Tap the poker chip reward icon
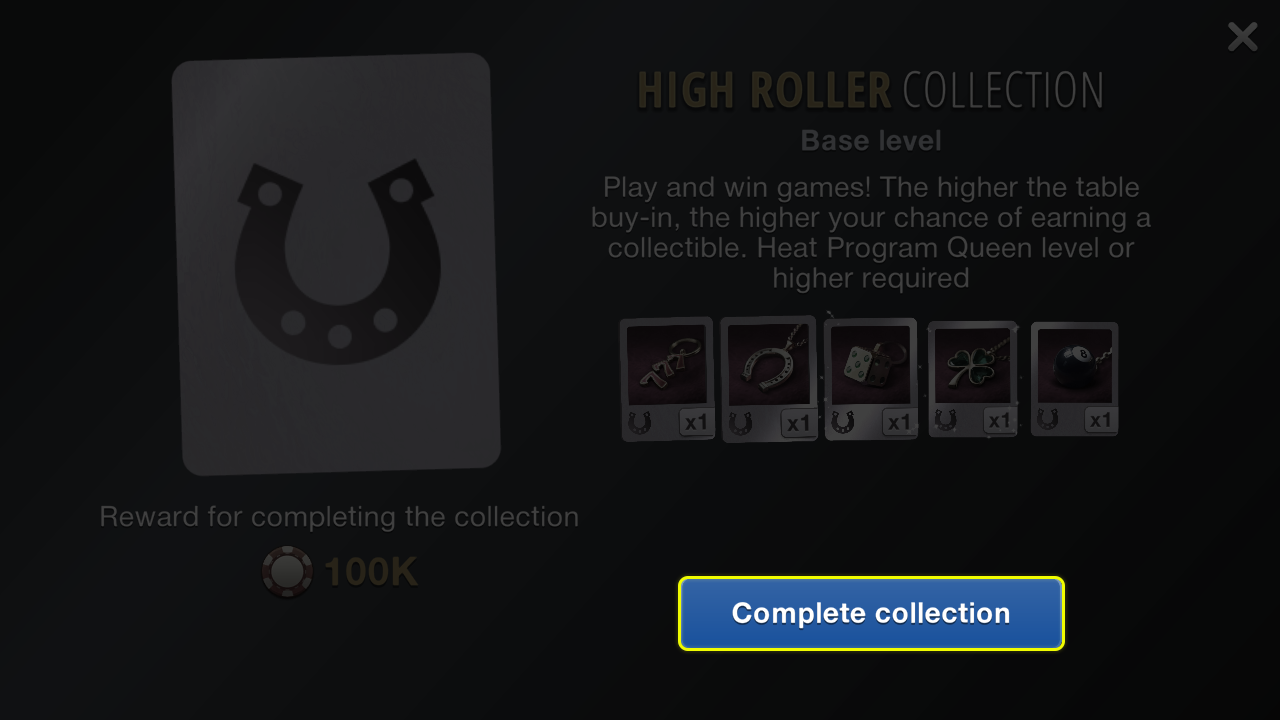This screenshot has width=1280, height=720. (287, 572)
